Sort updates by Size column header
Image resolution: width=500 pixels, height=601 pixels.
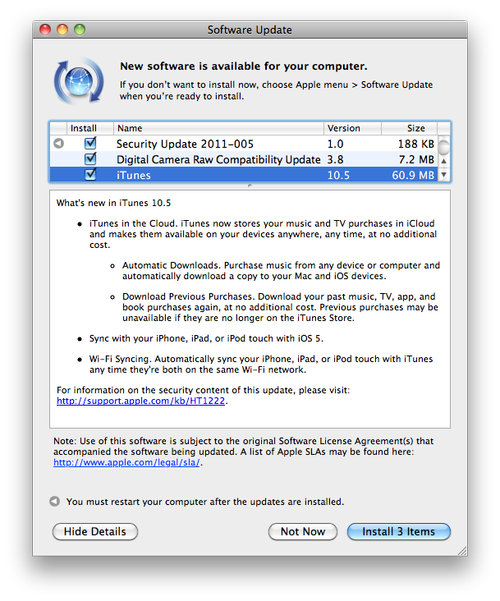[x=409, y=128]
